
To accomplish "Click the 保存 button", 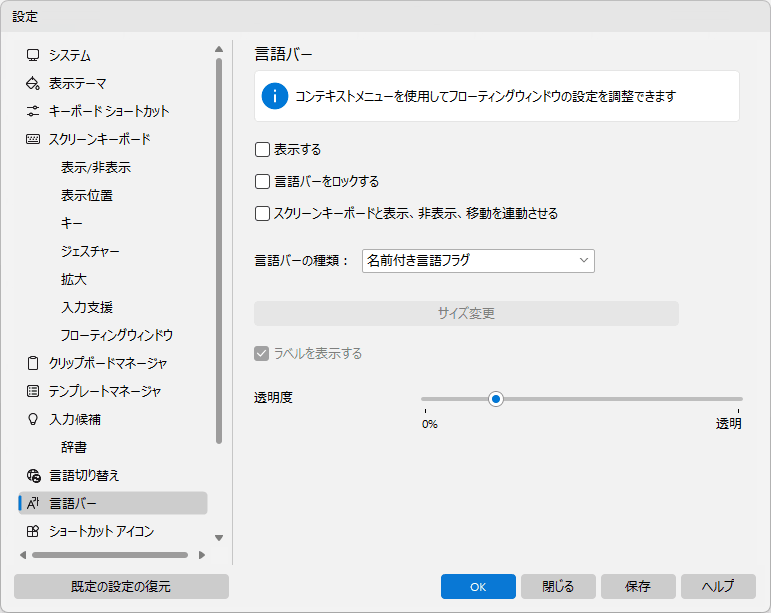I will click(638, 586).
